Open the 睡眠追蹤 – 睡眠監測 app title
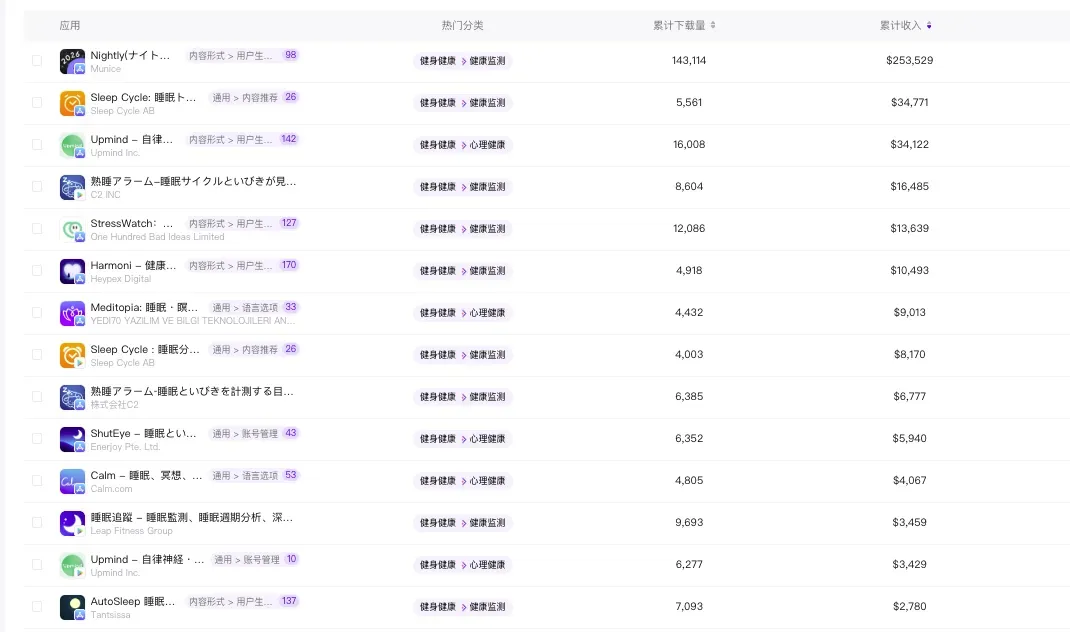This screenshot has height=632, width=1070. pyautogui.click(x=192, y=517)
